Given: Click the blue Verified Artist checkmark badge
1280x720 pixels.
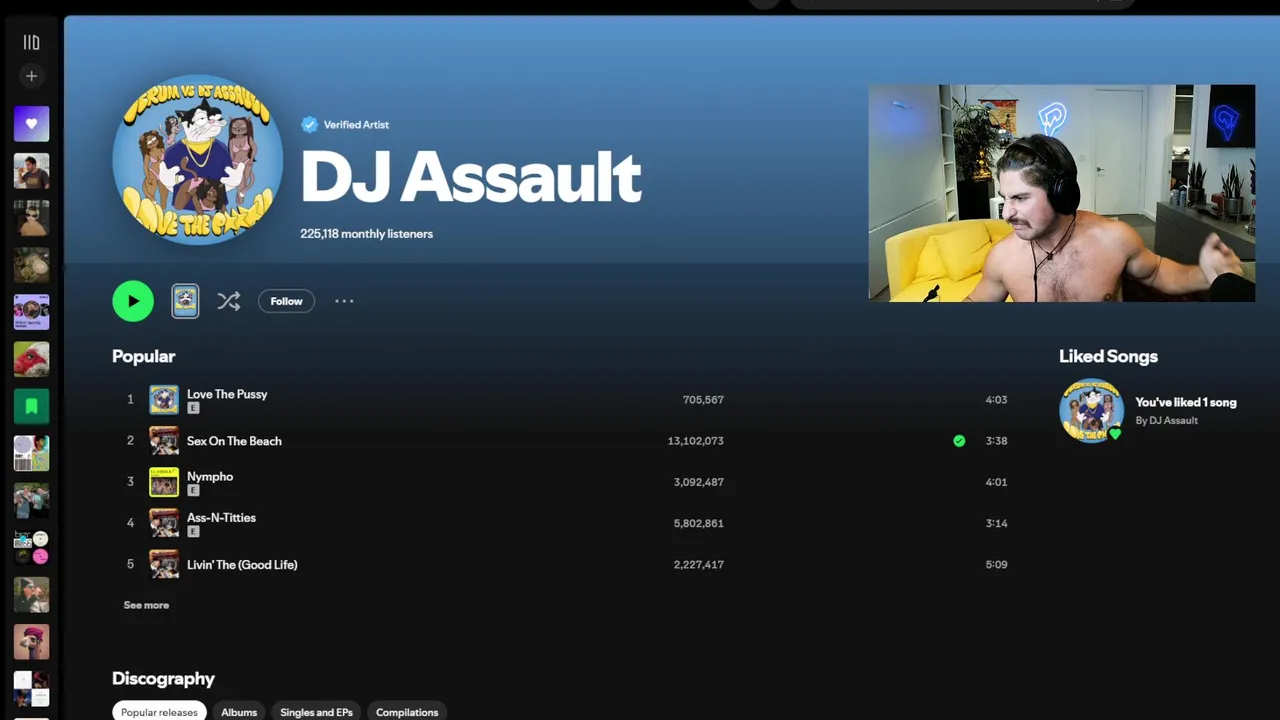Looking at the screenshot, I should tap(310, 124).
